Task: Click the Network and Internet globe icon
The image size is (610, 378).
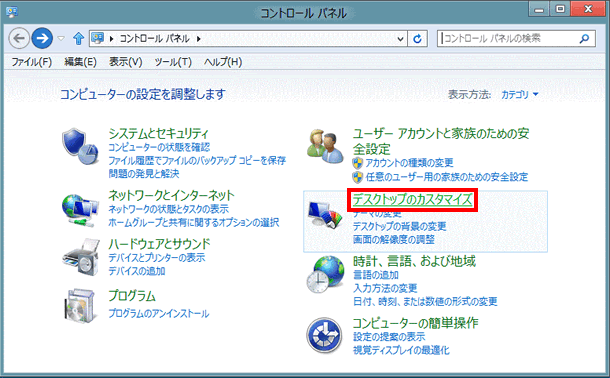Action: 80,210
